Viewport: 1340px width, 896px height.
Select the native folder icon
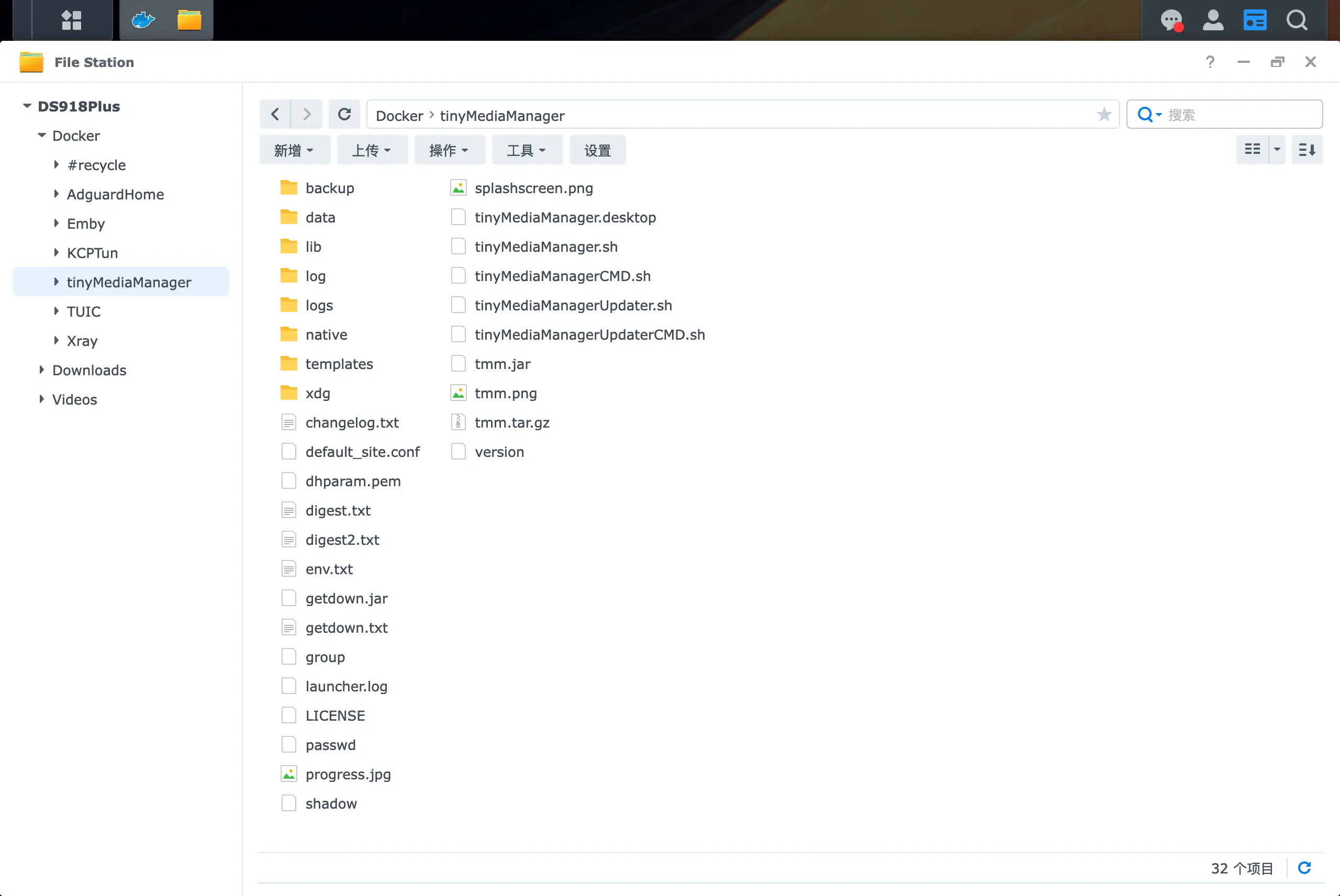tap(289, 335)
